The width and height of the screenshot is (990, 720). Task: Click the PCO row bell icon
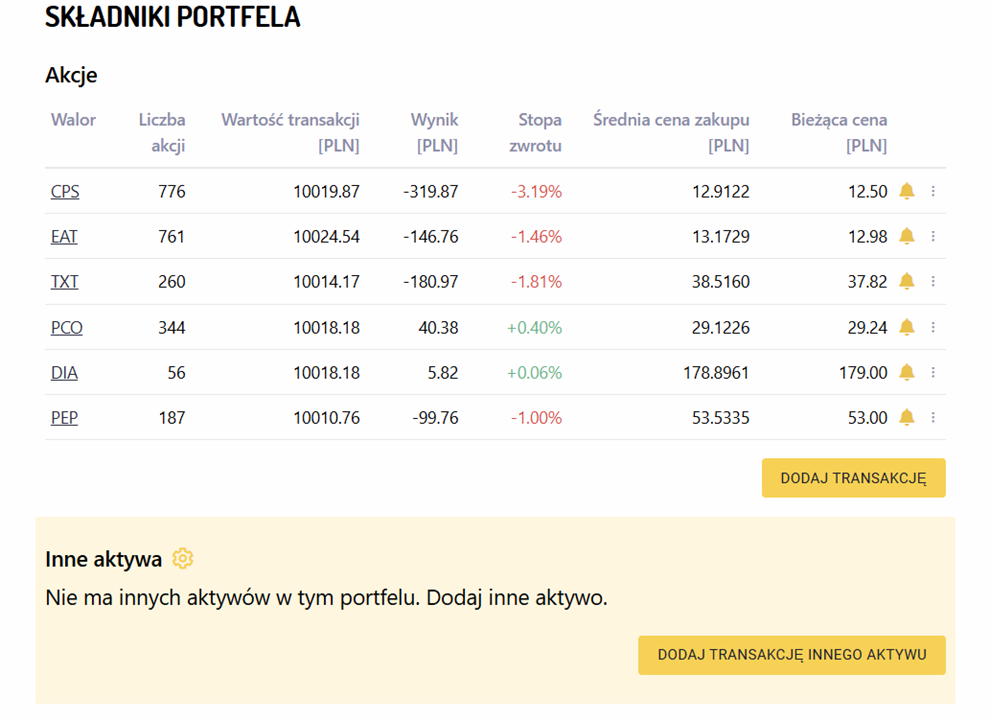point(906,327)
